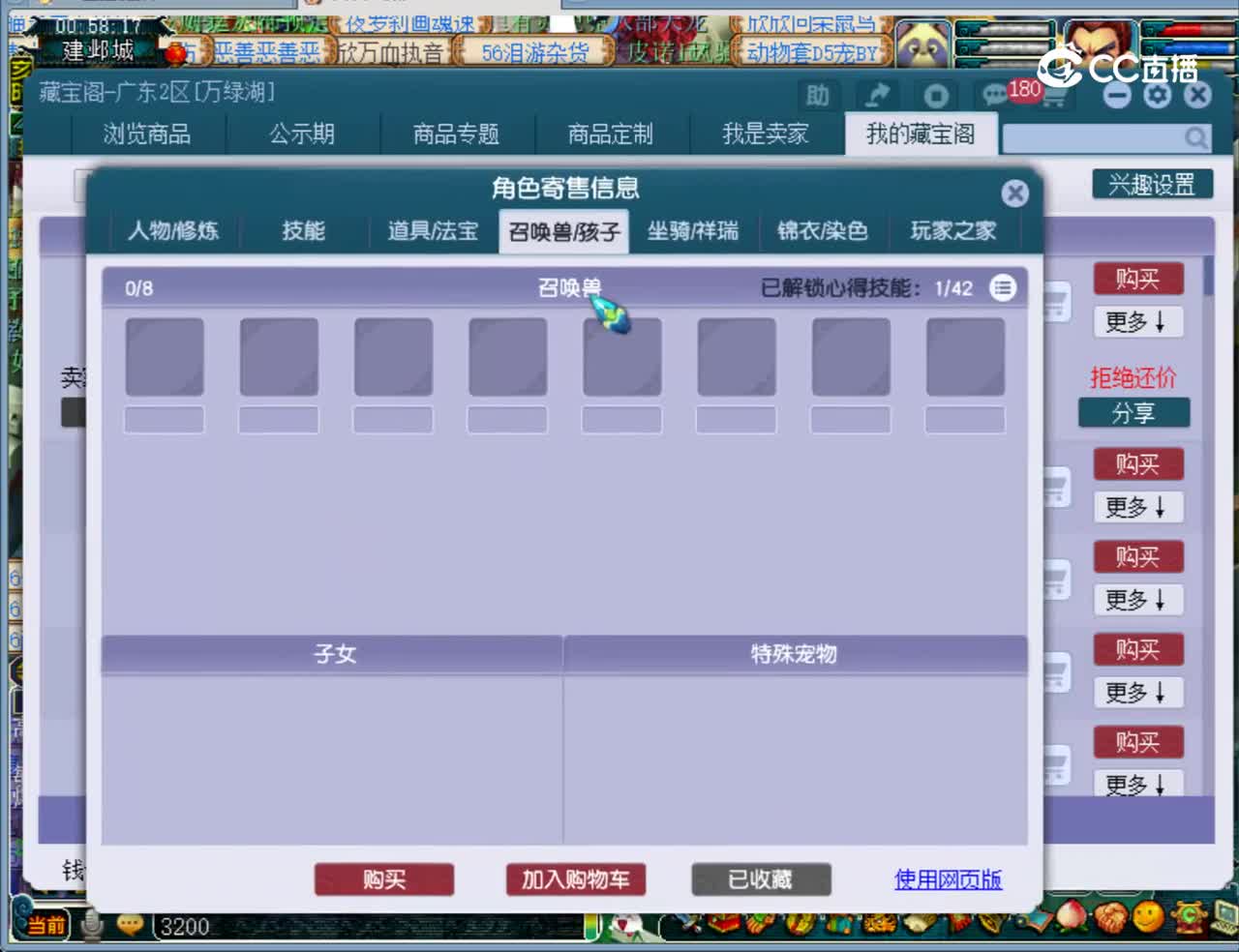Click the last empty 召唤兽 slot
This screenshot has height=952, width=1239.
point(965,357)
